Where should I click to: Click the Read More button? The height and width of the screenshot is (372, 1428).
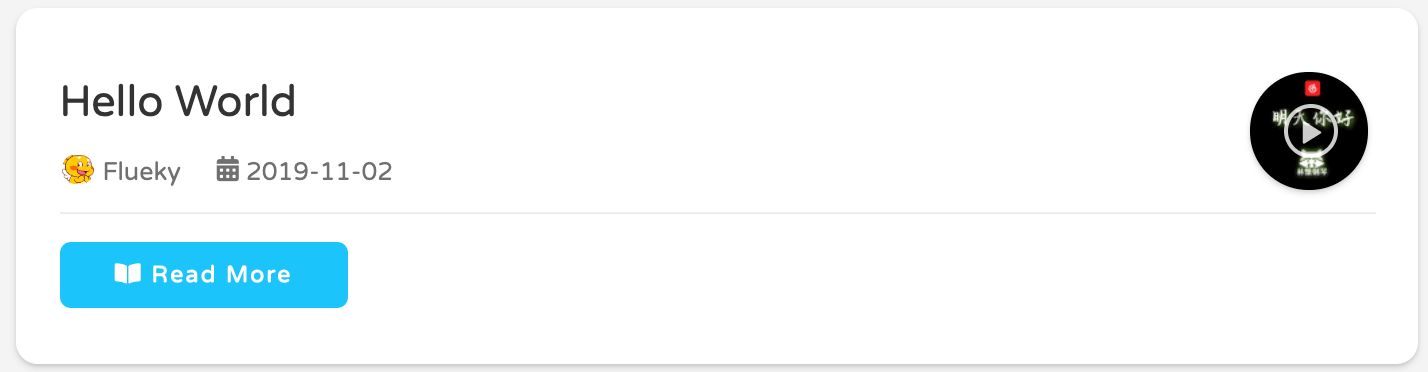(x=204, y=275)
